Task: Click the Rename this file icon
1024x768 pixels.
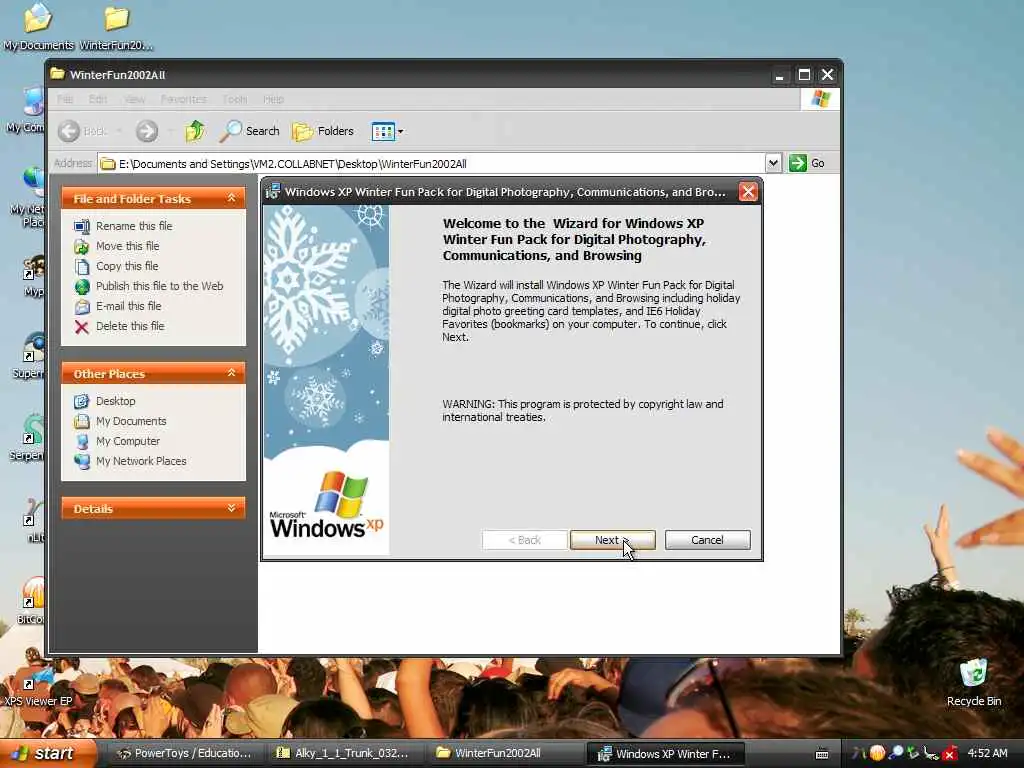Action: [x=82, y=227]
